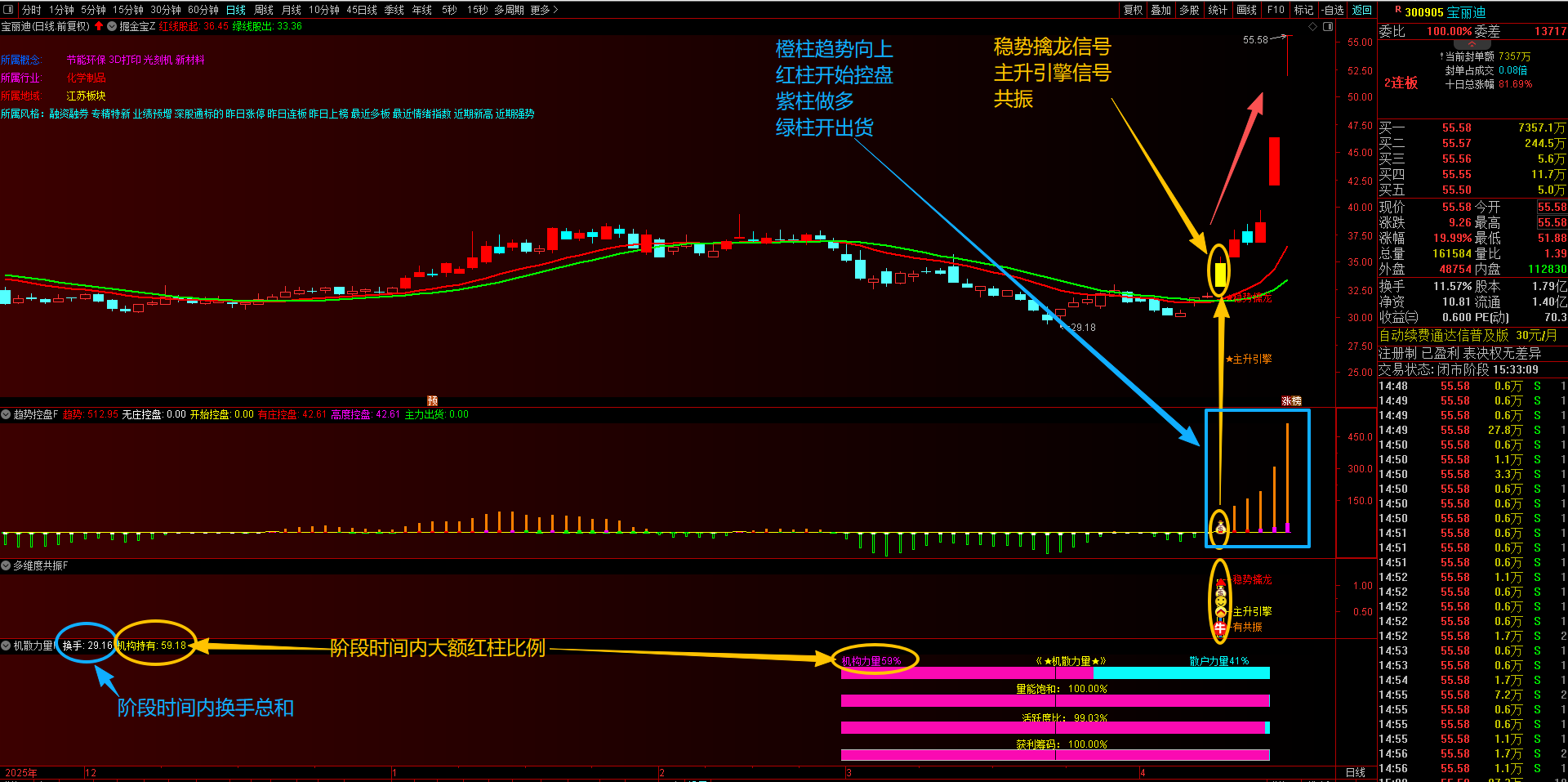Click the 量能饱和 progress bar
This screenshot has width=1568, height=782.
1055,701
